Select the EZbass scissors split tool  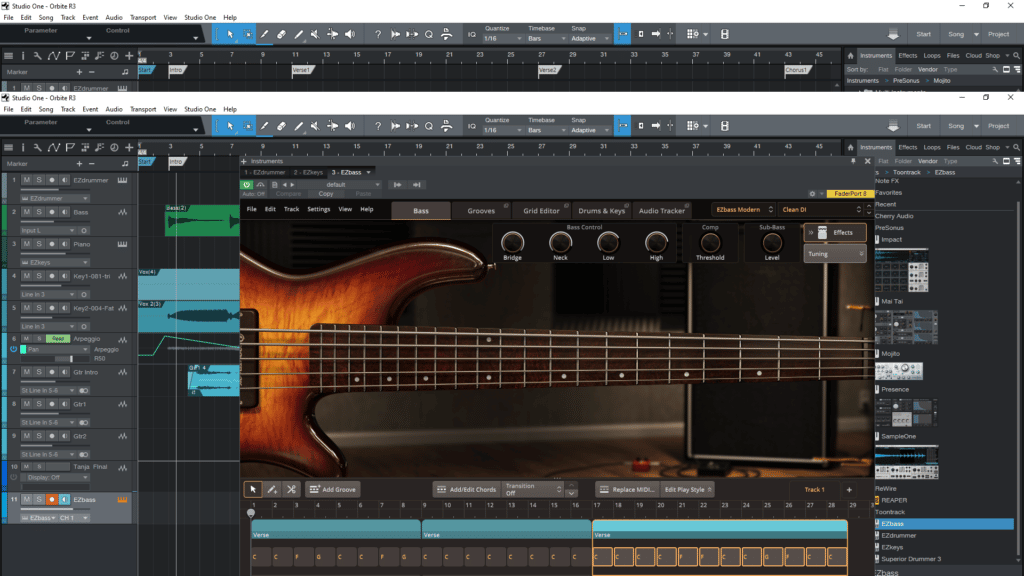pyautogui.click(x=291, y=489)
